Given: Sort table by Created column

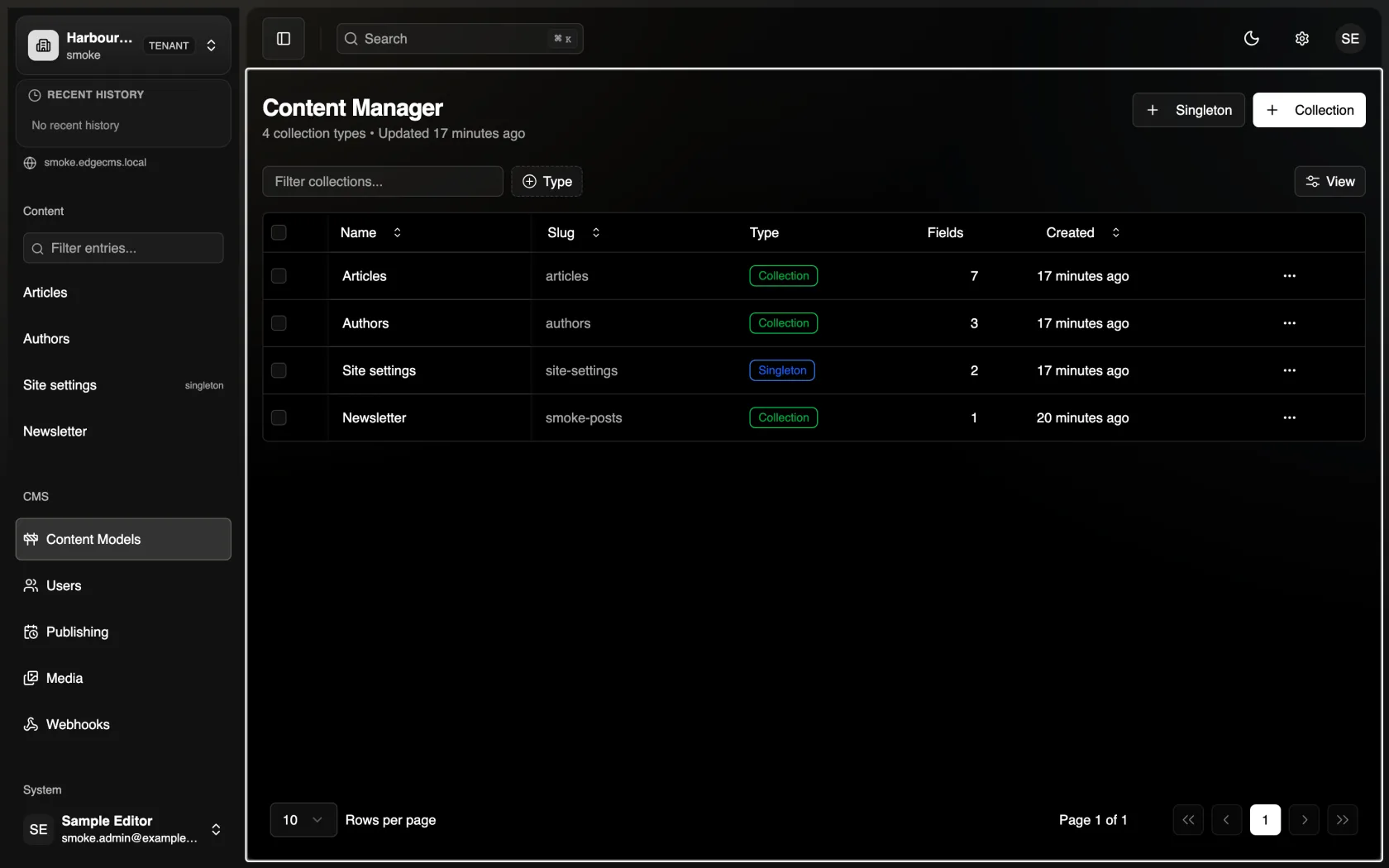Looking at the screenshot, I should [1082, 233].
